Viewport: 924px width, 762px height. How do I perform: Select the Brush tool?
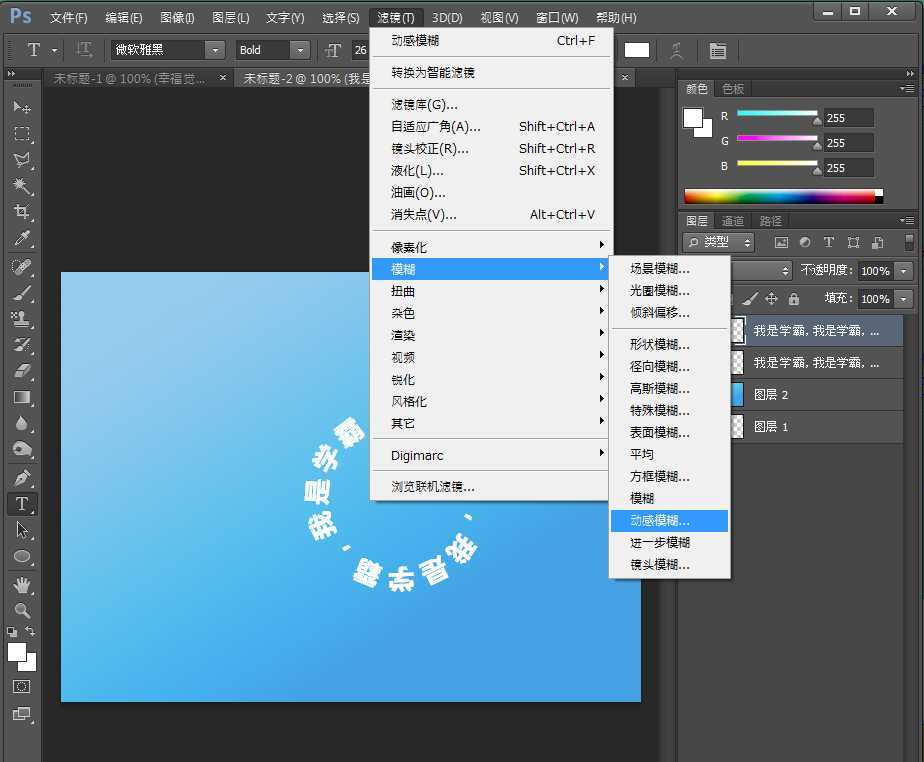(22, 293)
